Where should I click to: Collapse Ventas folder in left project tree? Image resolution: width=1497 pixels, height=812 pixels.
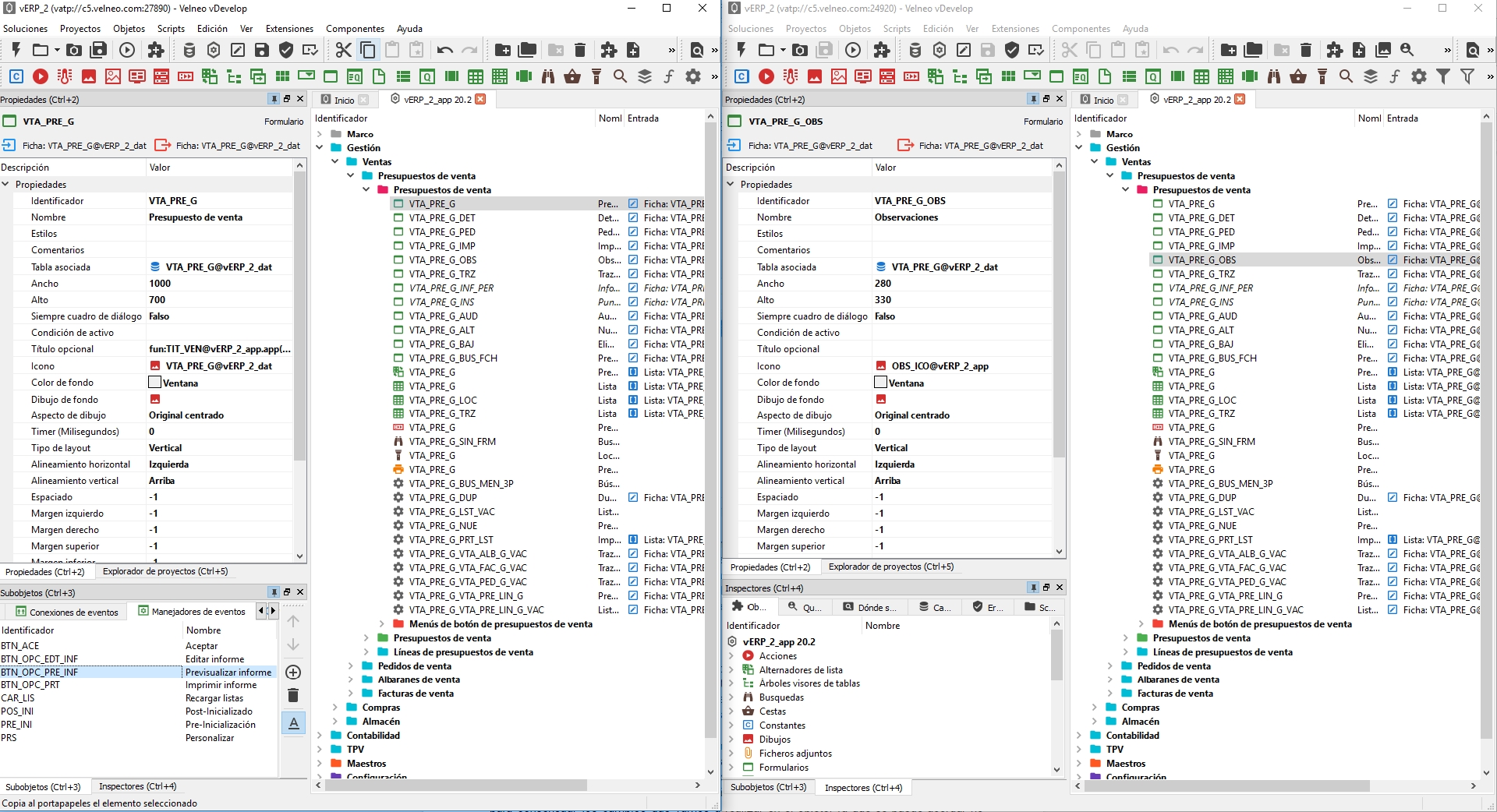[x=335, y=162]
